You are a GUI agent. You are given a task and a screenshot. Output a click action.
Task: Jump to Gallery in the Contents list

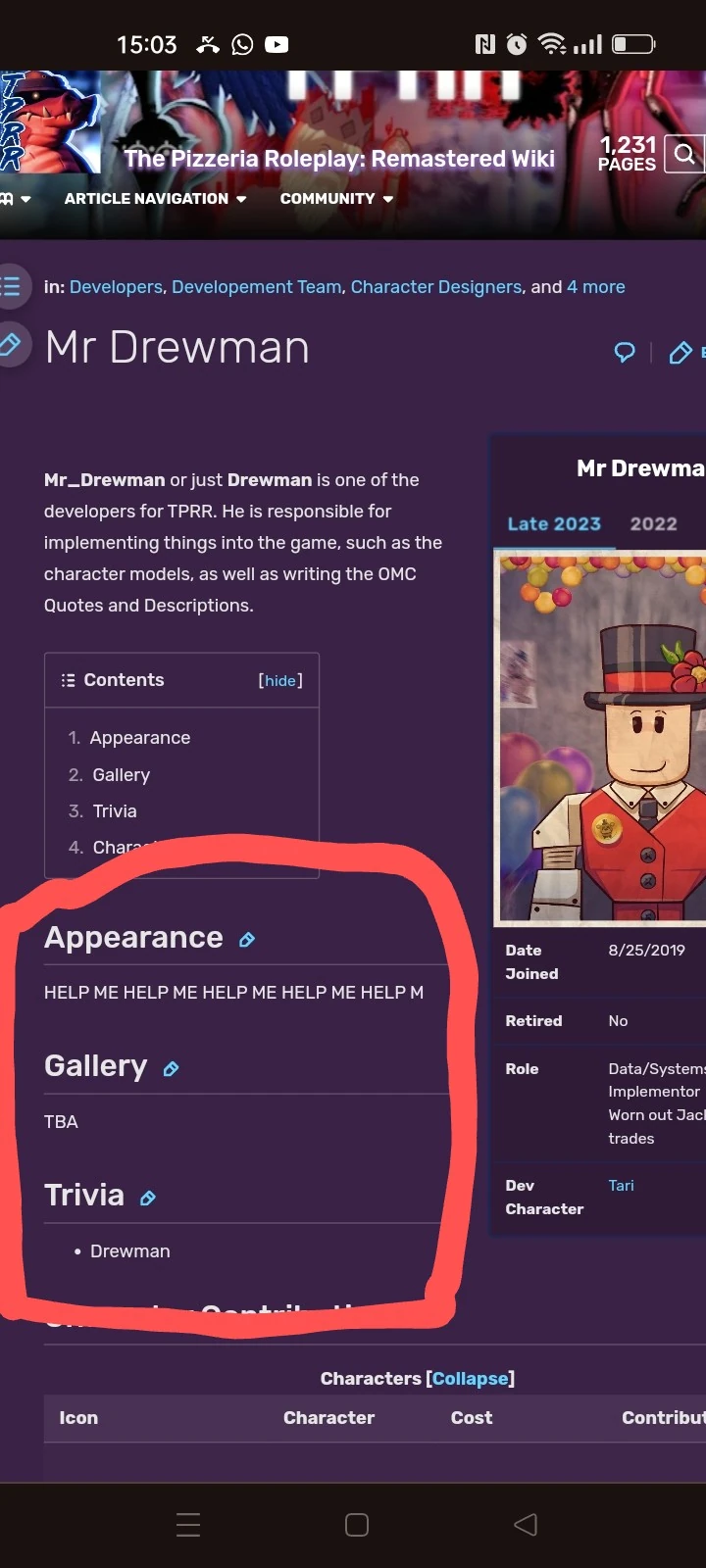click(x=121, y=775)
